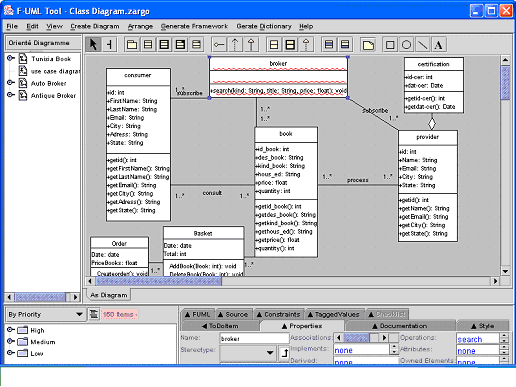
Task: Switch to the Source tab
Action: tap(233, 314)
